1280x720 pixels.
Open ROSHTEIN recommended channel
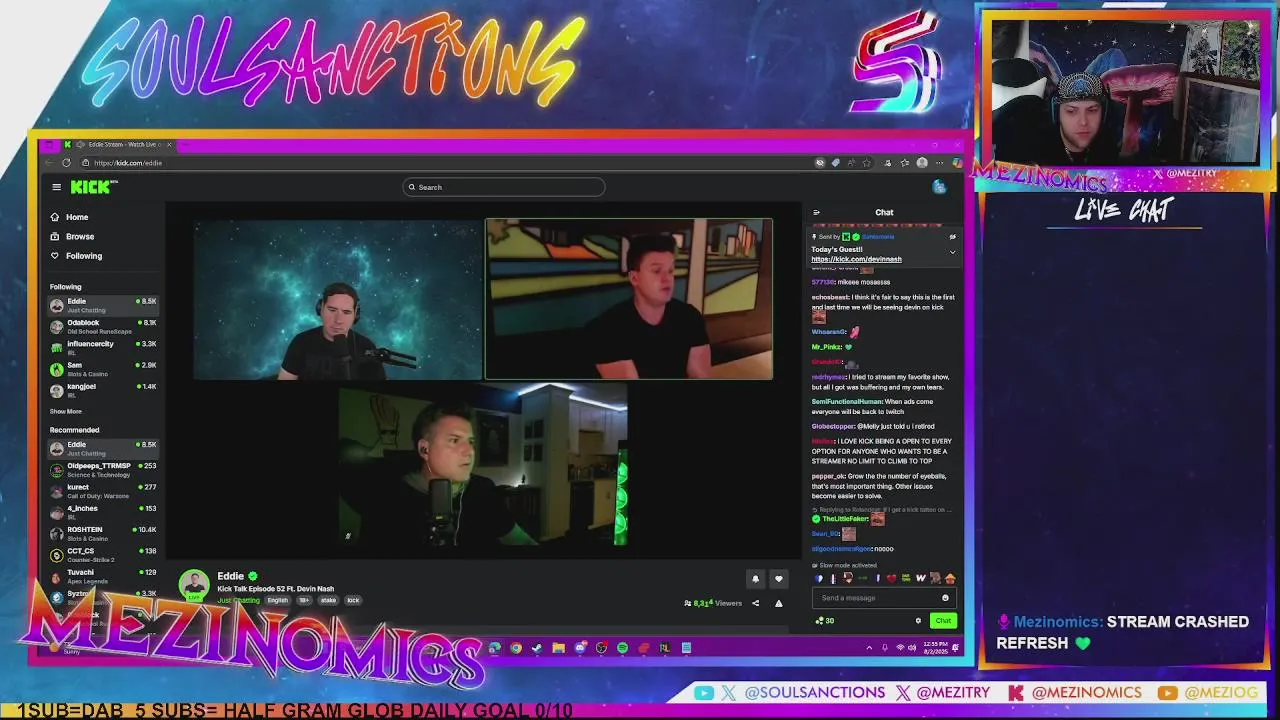pyautogui.click(x=104, y=533)
